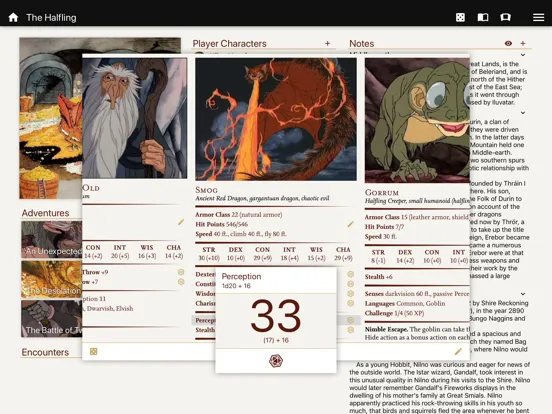Open An Unexpected adventure thumbnail

(51, 240)
